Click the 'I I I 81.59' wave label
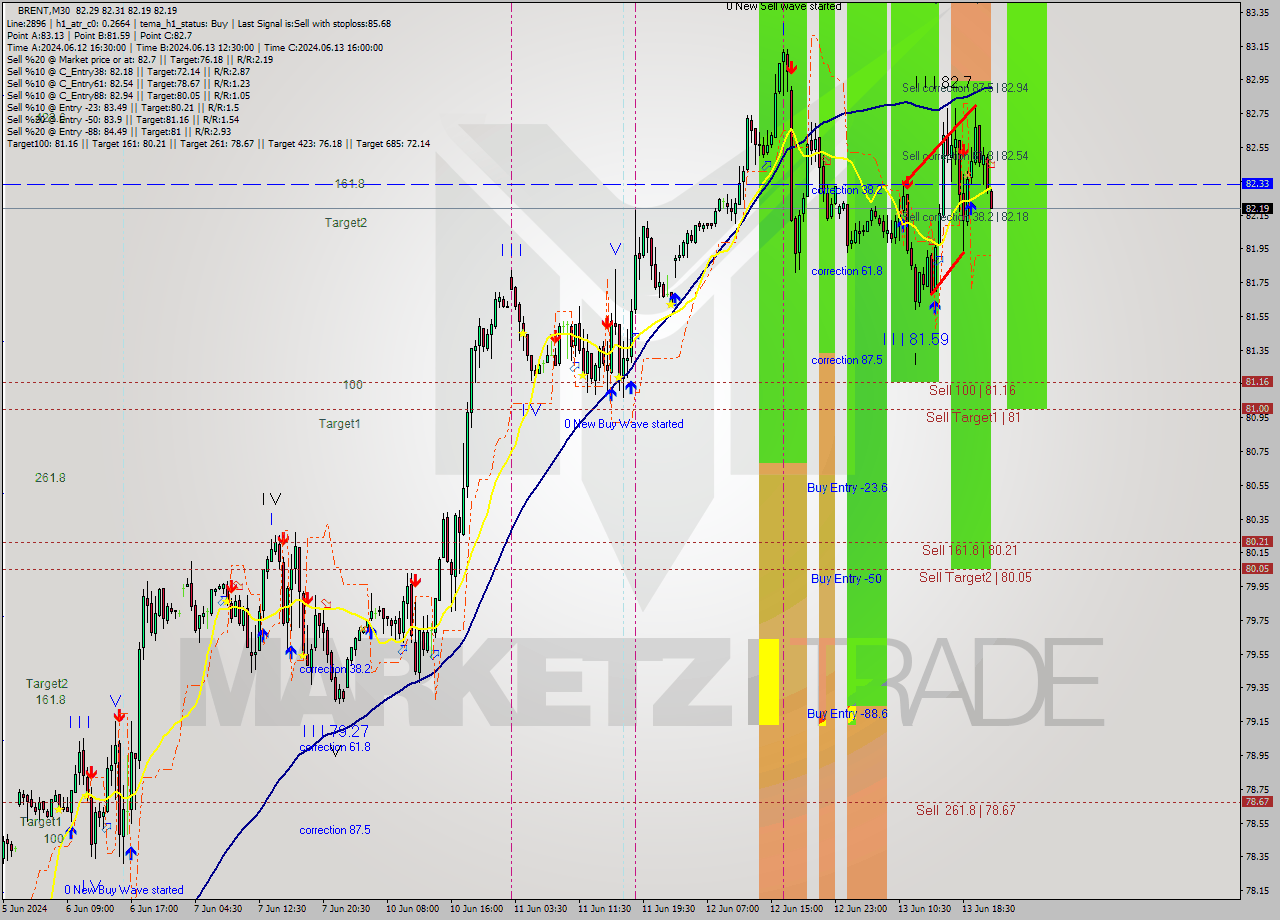This screenshot has height=920, width=1280. click(x=916, y=340)
